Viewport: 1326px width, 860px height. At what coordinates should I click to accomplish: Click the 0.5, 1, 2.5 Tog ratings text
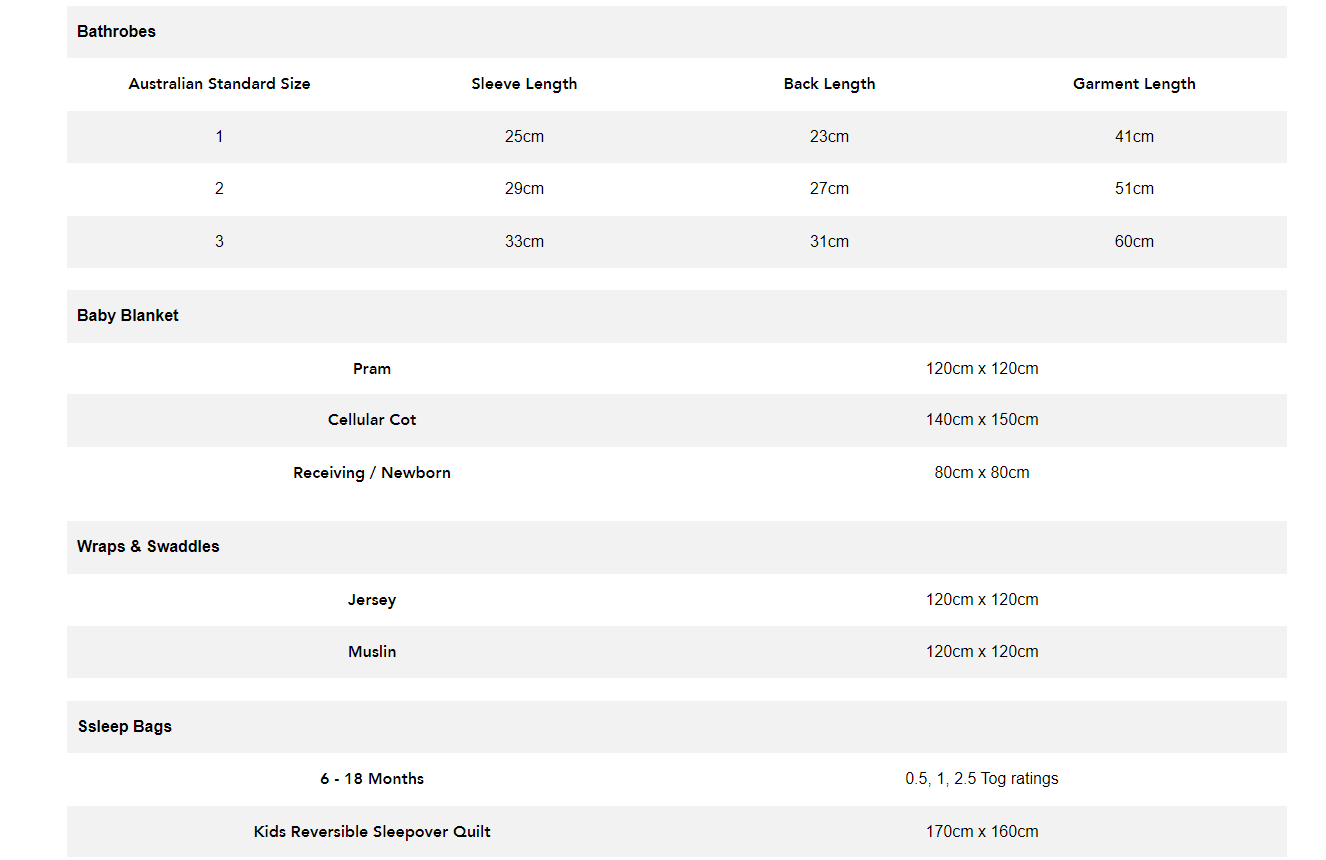(x=982, y=779)
